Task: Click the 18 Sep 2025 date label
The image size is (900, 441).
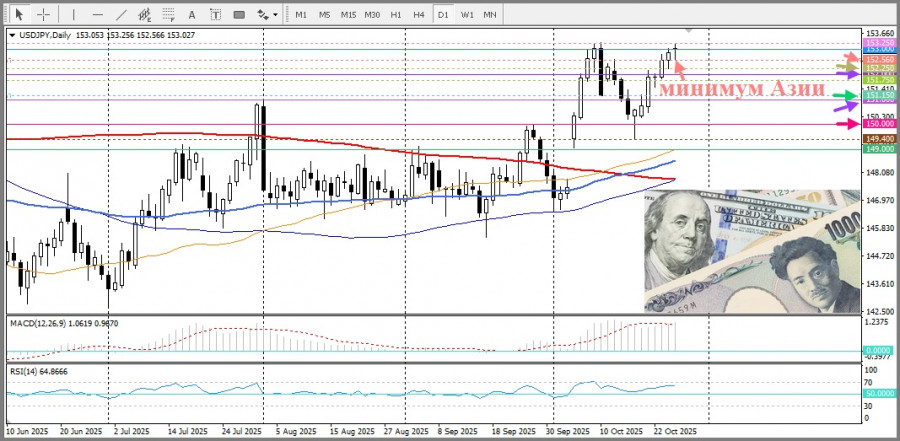Action: coord(514,431)
